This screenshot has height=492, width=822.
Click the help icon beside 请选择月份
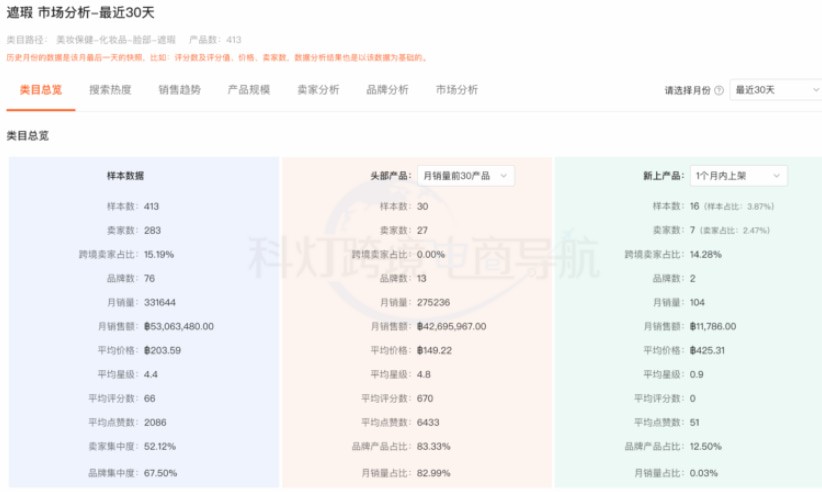(x=719, y=90)
